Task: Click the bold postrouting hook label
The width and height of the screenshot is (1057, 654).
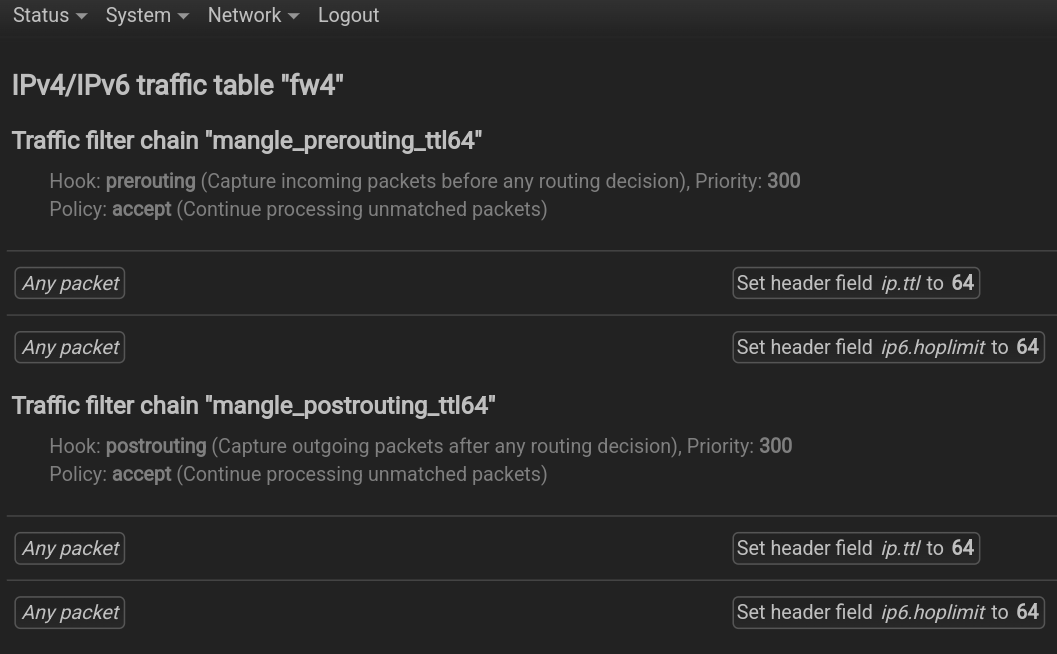Action: click(x=156, y=446)
